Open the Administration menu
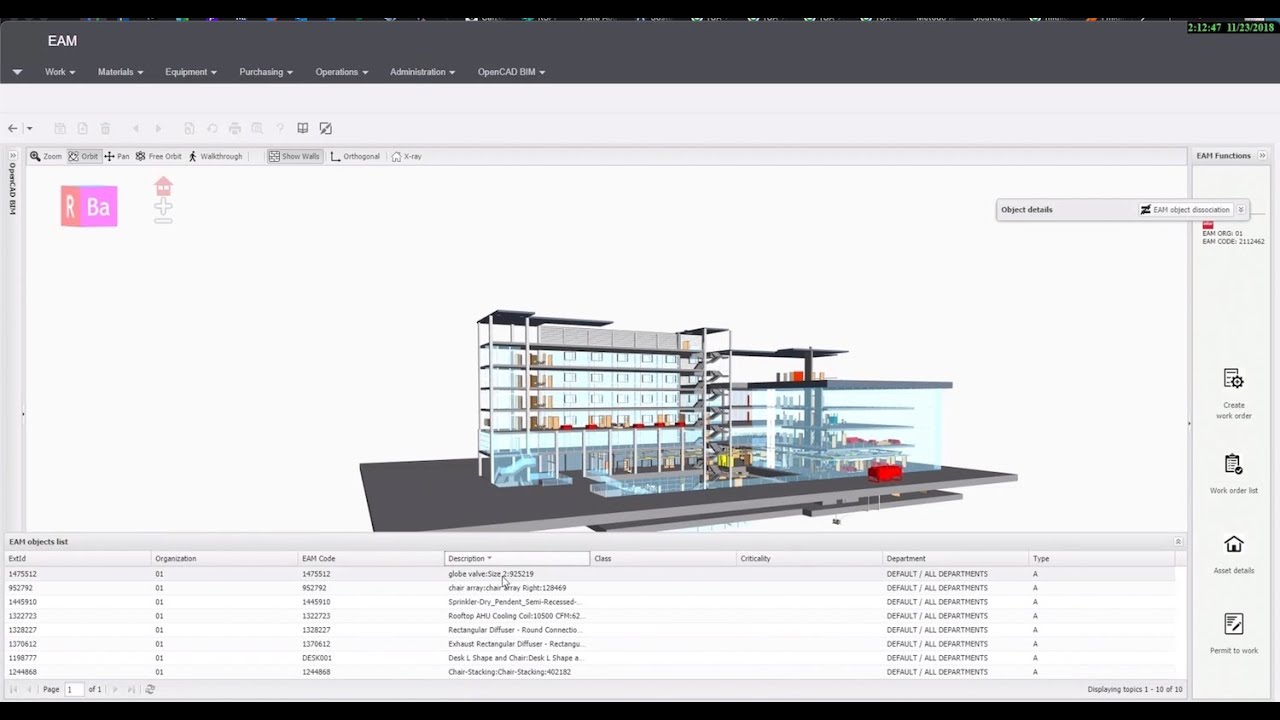Image resolution: width=1280 pixels, height=720 pixels. click(x=423, y=72)
